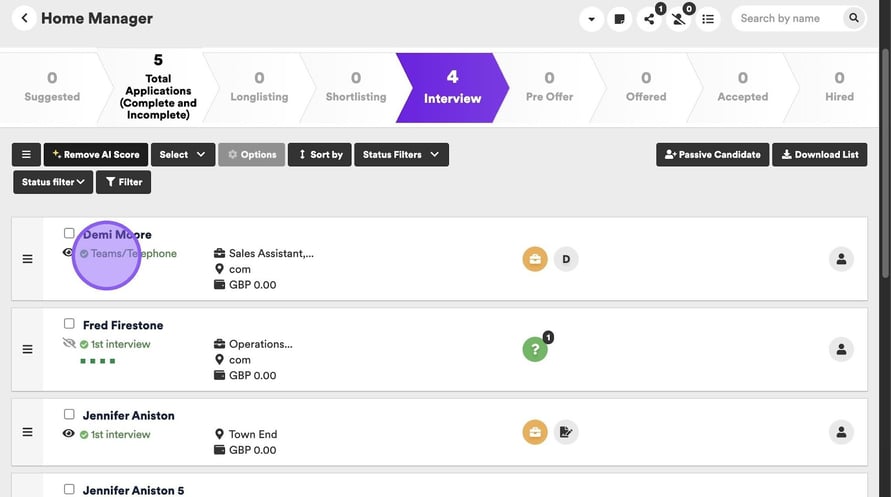Expand the Select dropdown
The image size is (891, 497).
(183, 155)
